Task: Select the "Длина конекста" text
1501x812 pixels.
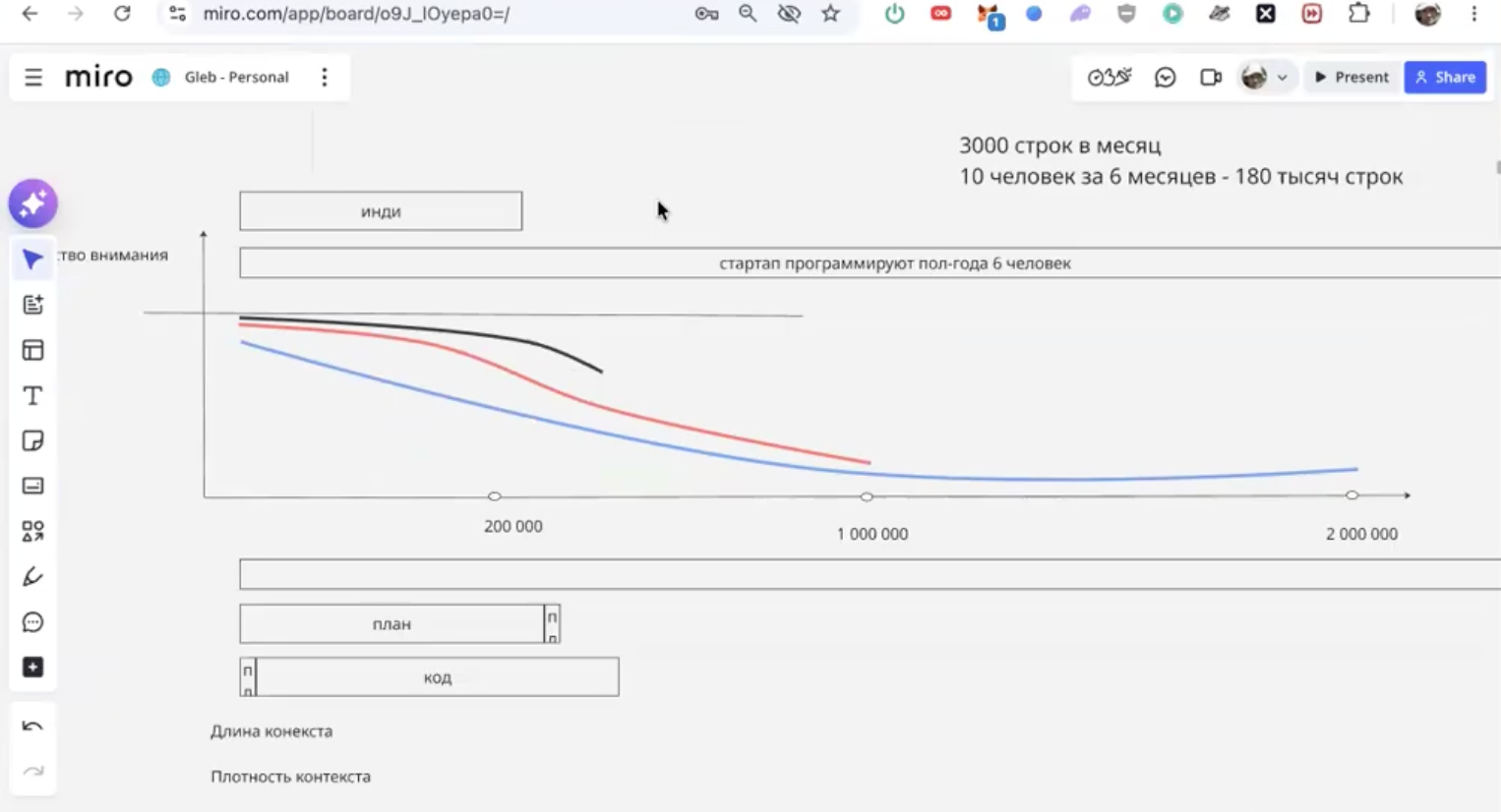Action: pyautogui.click(x=271, y=731)
